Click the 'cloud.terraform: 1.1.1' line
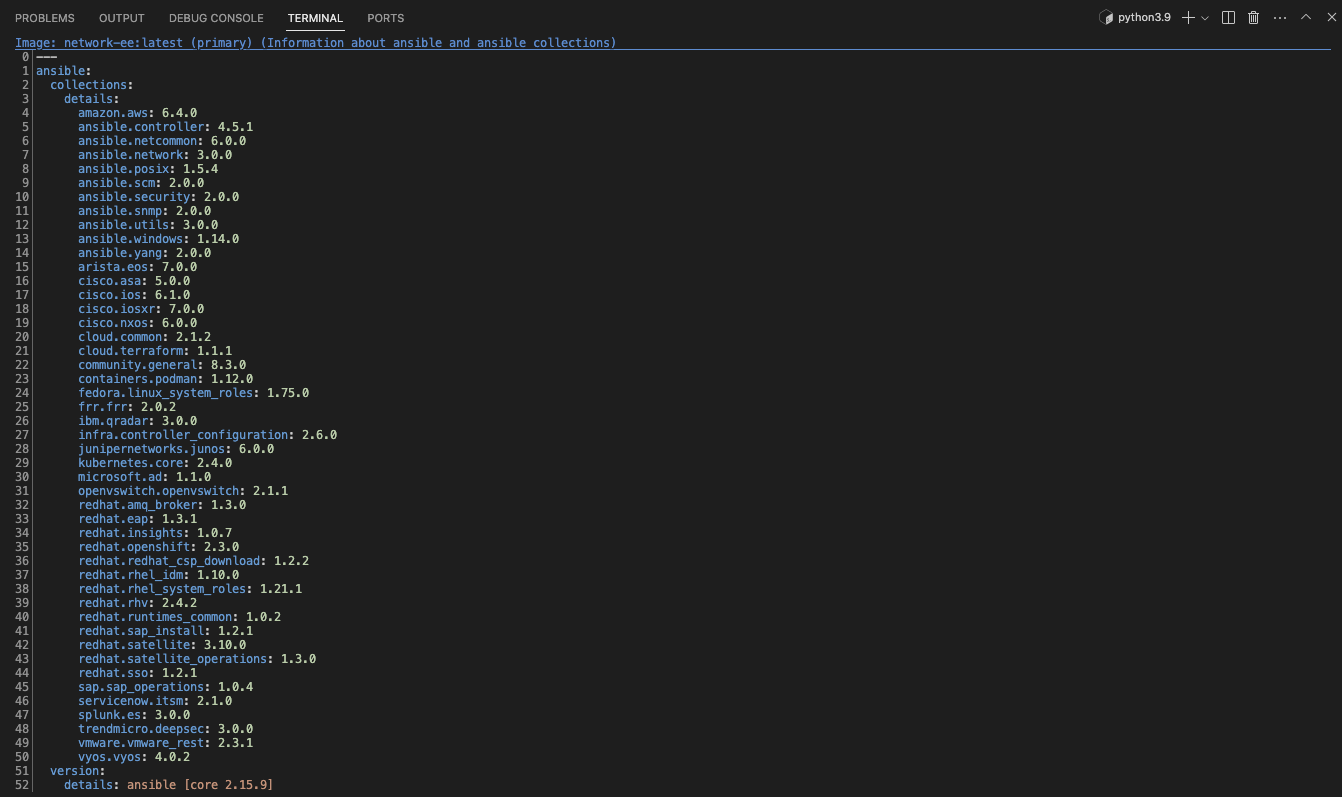The width and height of the screenshot is (1342, 797). [x=155, y=351]
